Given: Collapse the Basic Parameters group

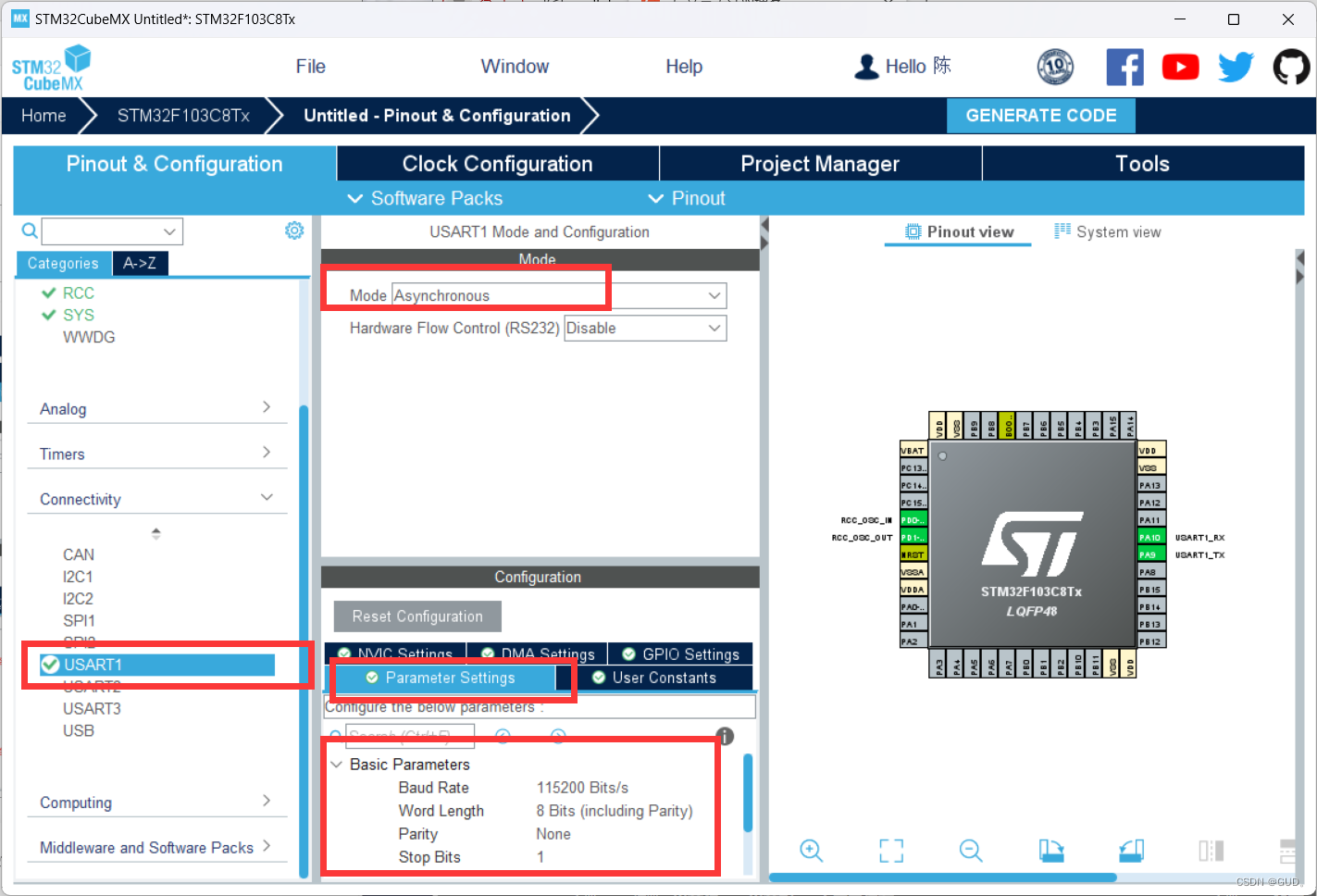Looking at the screenshot, I should tap(336, 765).
